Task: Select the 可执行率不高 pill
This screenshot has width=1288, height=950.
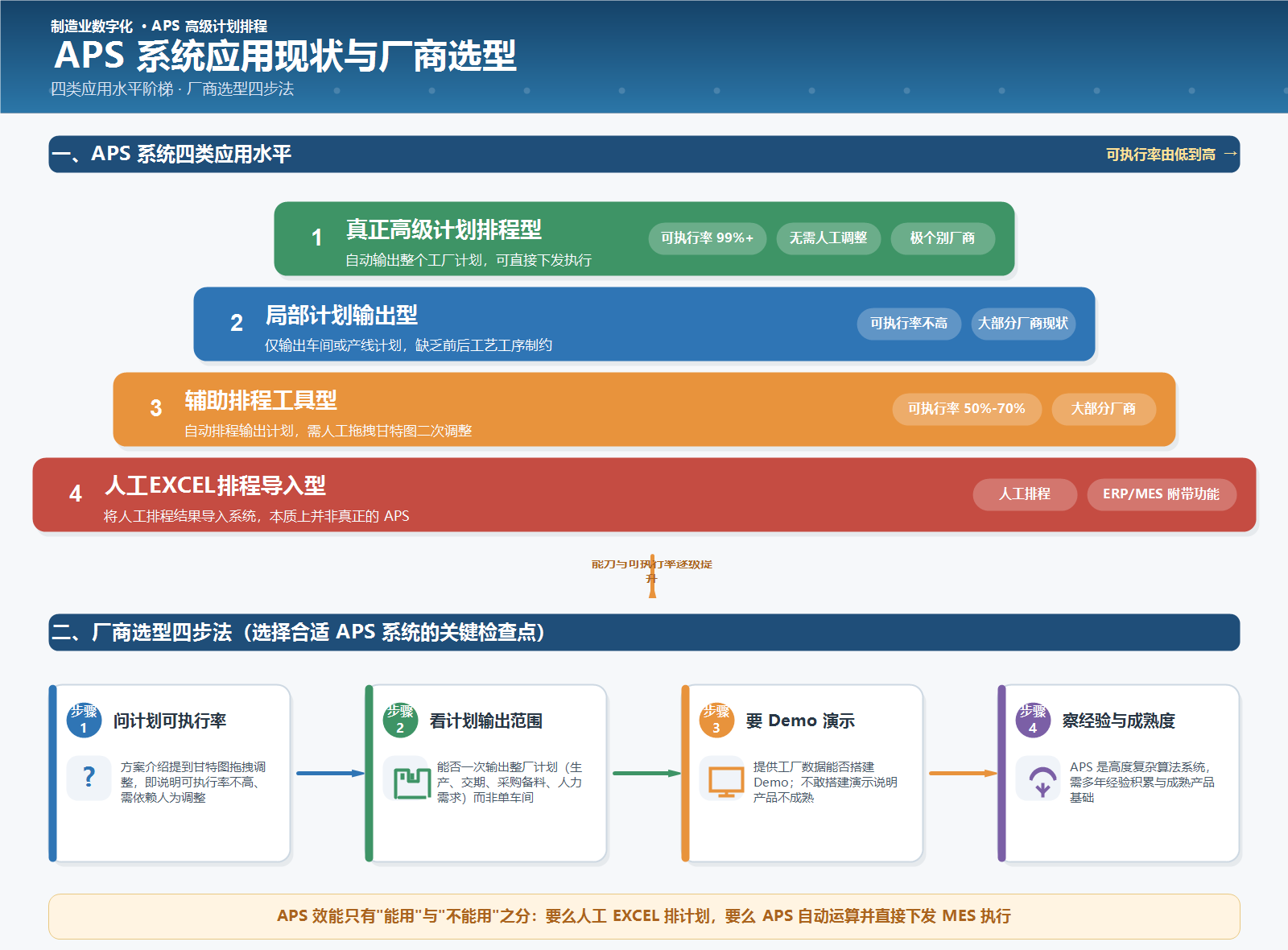Action: coord(909,324)
